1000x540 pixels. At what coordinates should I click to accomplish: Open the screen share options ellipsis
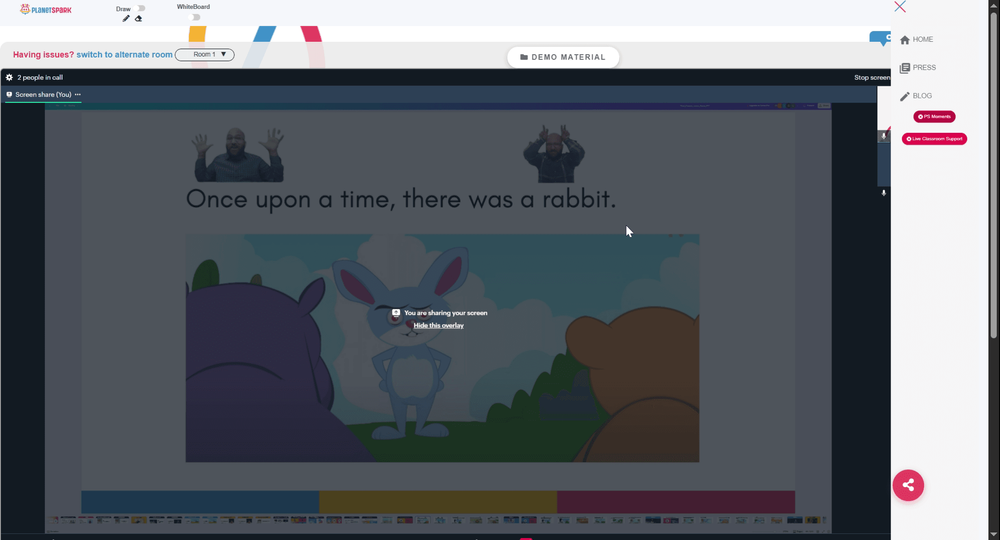coord(78,94)
